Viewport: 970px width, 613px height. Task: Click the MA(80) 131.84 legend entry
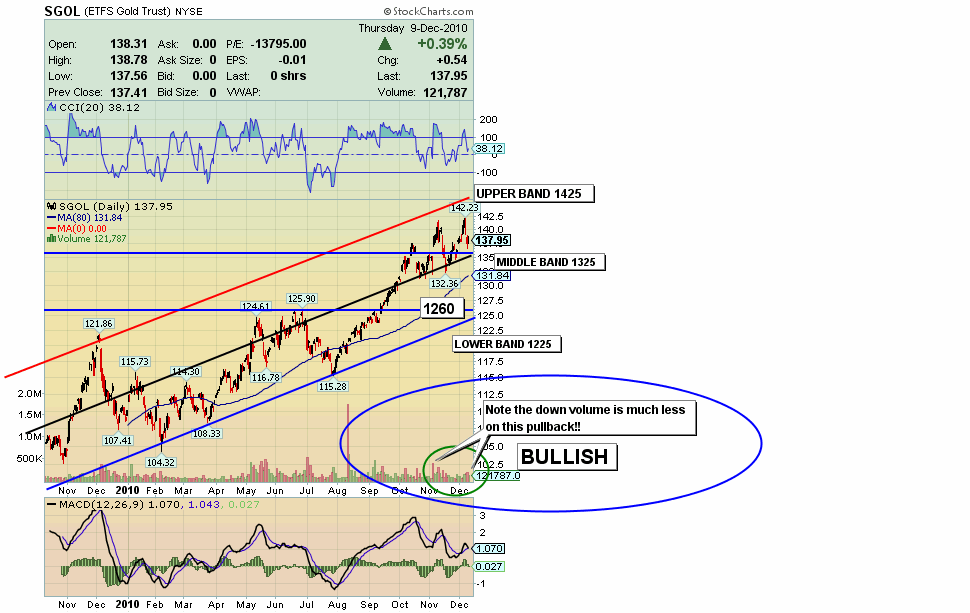pyautogui.click(x=90, y=218)
